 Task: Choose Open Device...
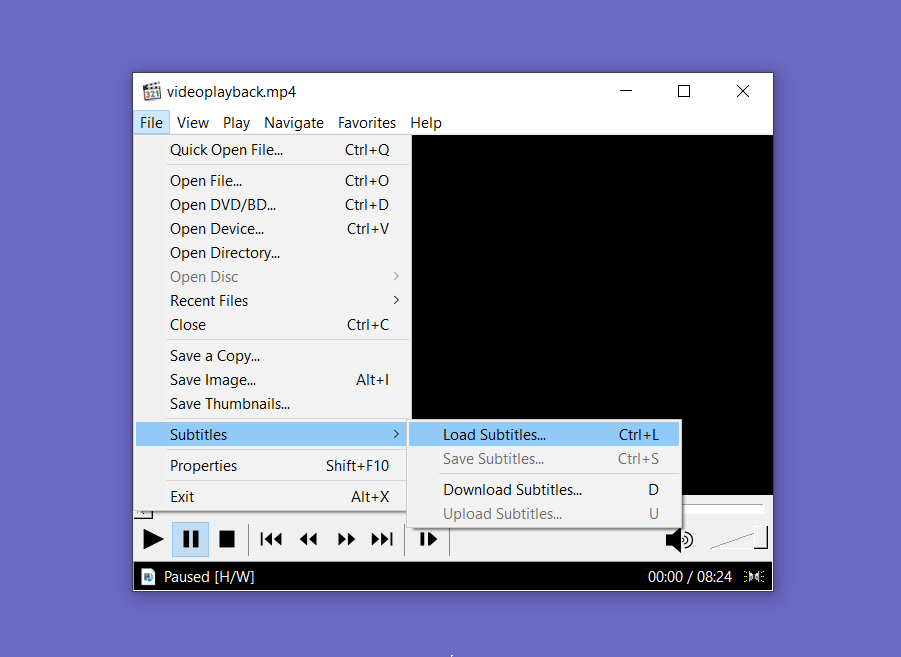click(x=272, y=229)
